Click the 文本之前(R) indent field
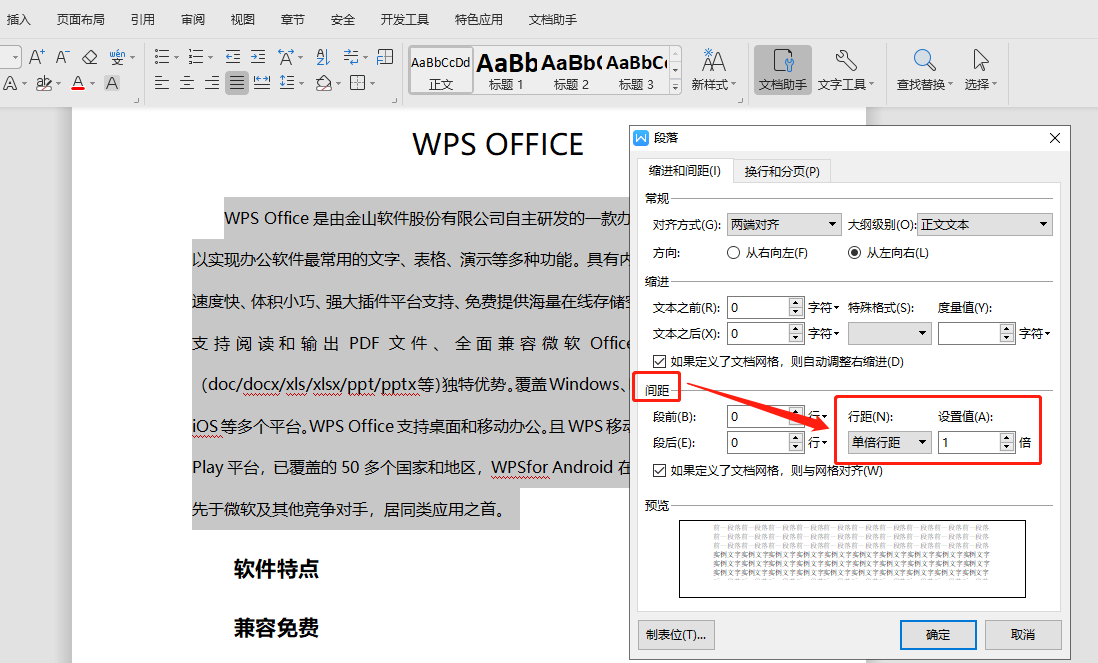 [x=758, y=307]
